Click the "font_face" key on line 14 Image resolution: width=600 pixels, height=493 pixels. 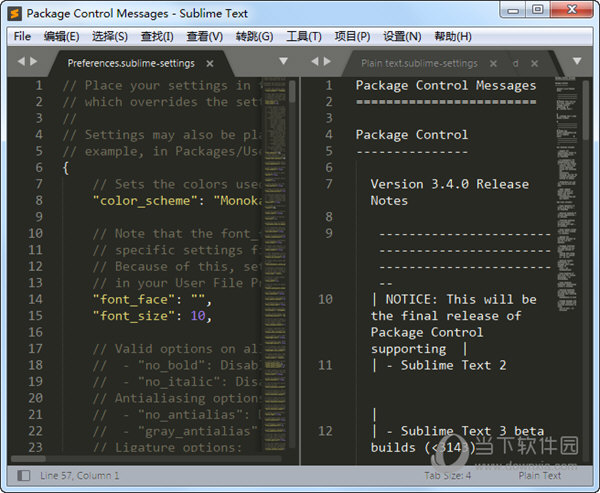pyautogui.click(x=134, y=300)
